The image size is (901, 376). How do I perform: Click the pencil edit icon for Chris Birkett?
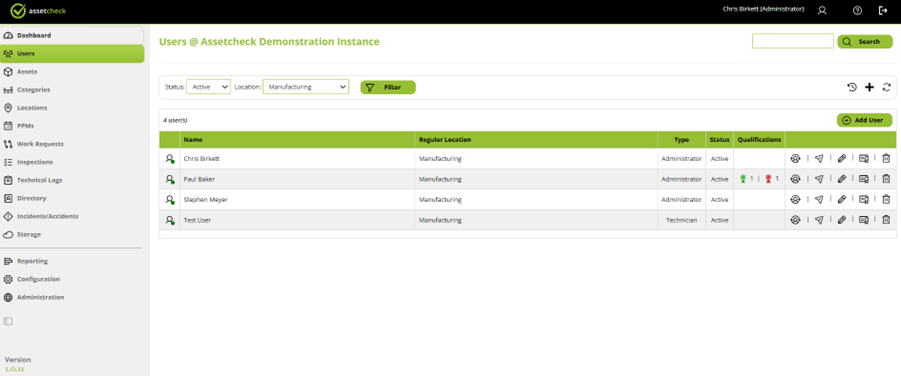tap(842, 158)
